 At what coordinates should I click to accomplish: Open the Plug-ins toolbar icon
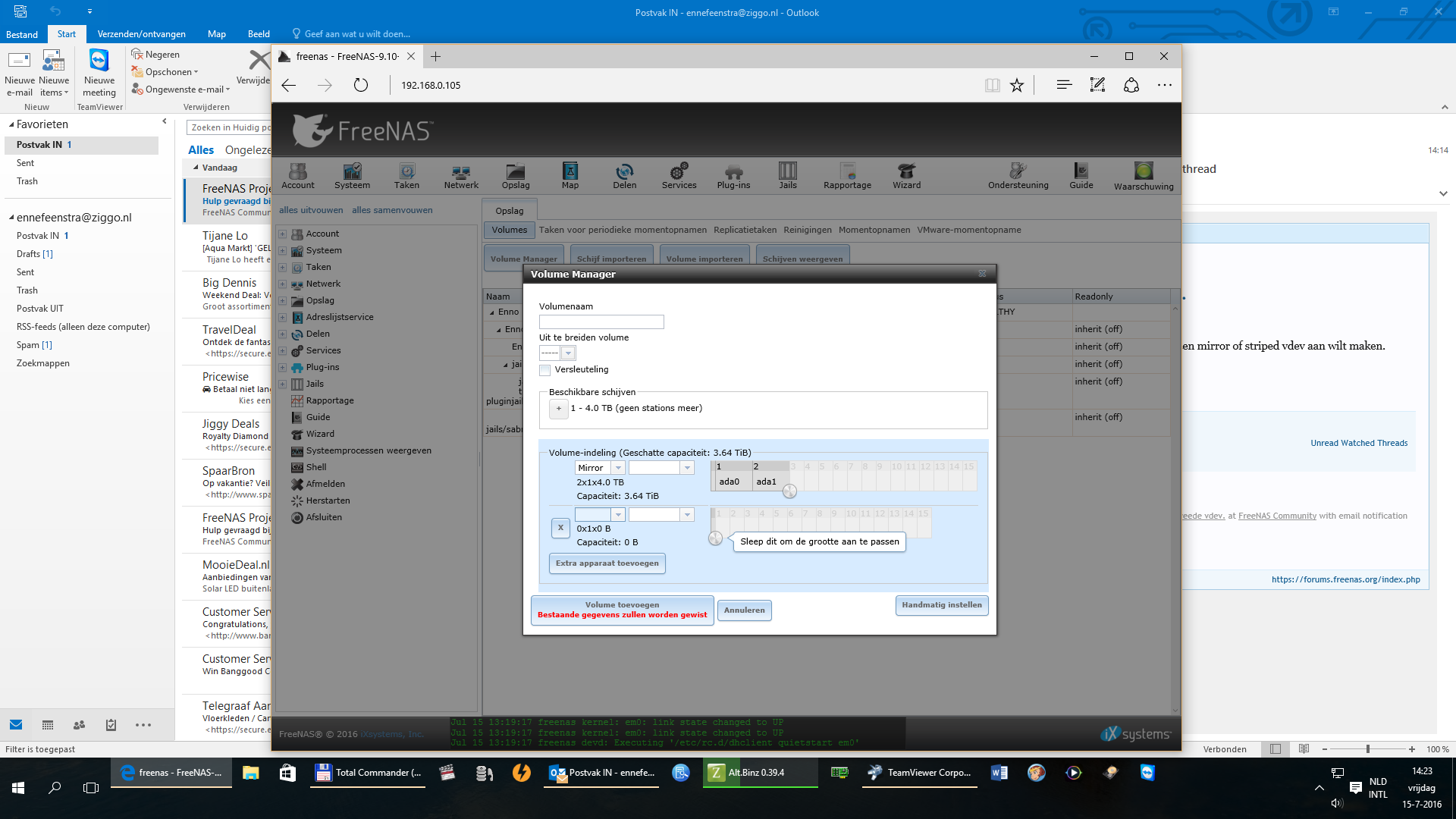point(734,176)
